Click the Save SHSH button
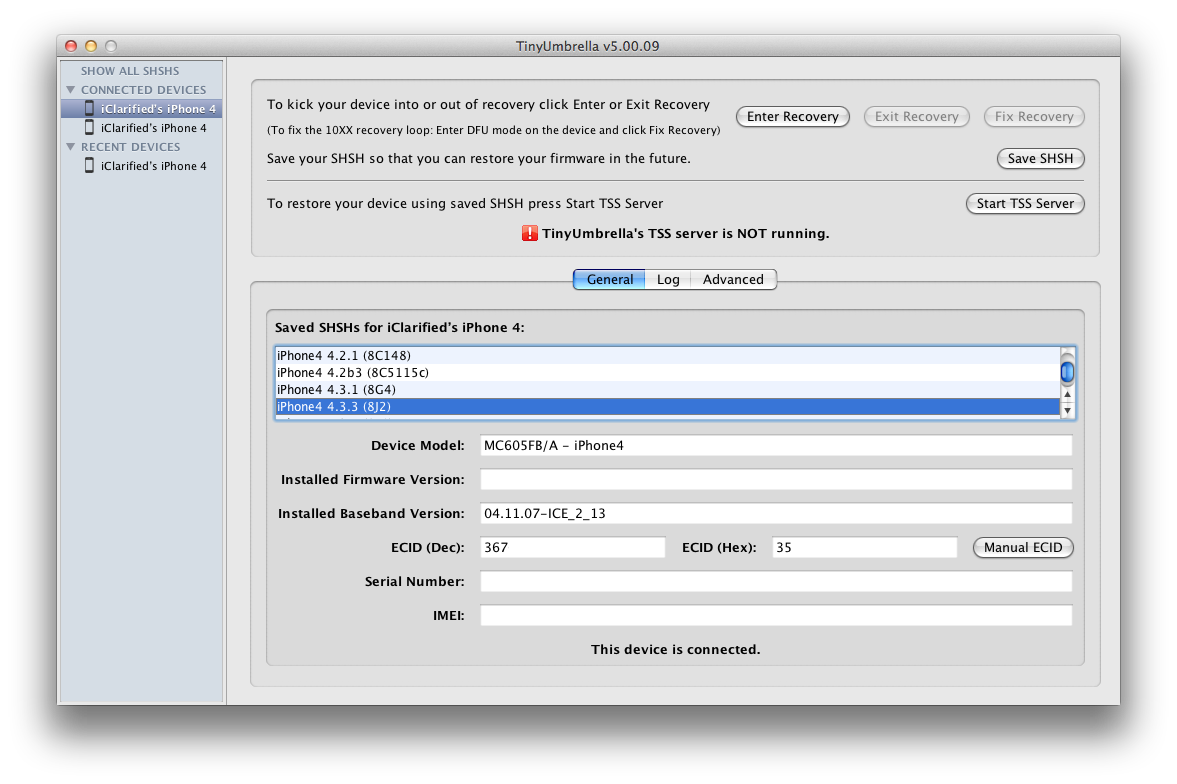The image size is (1177, 784). [x=1040, y=159]
